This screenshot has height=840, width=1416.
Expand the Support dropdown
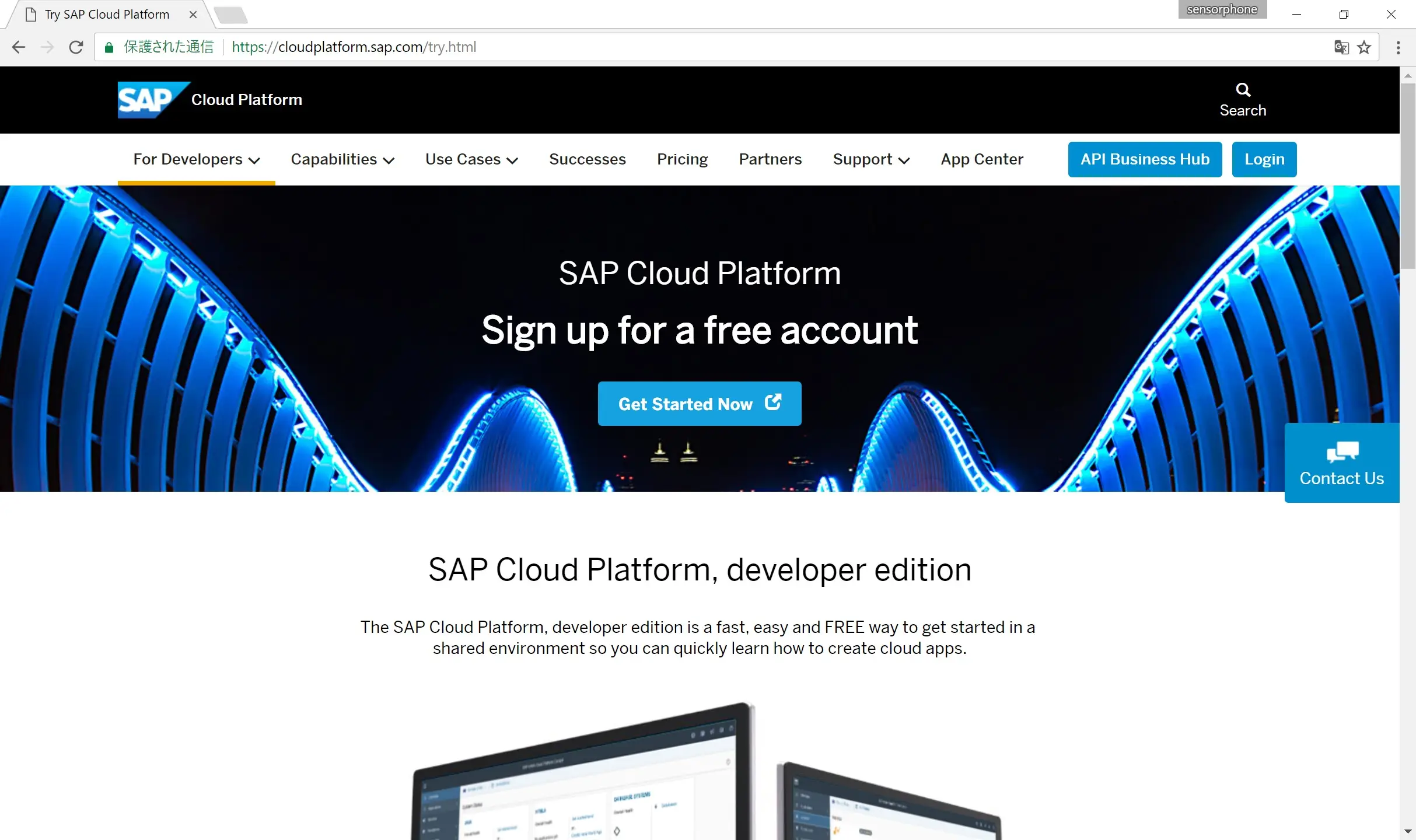coord(871,159)
